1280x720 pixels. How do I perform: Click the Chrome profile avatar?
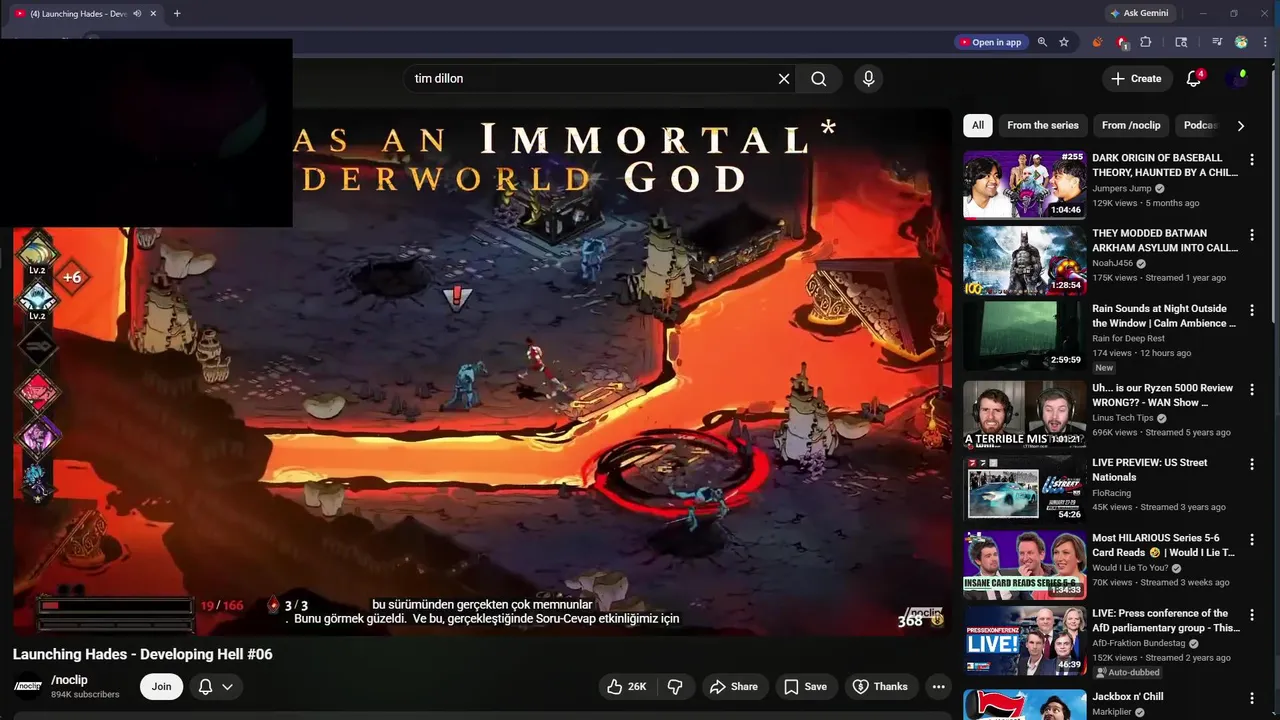point(1241,42)
